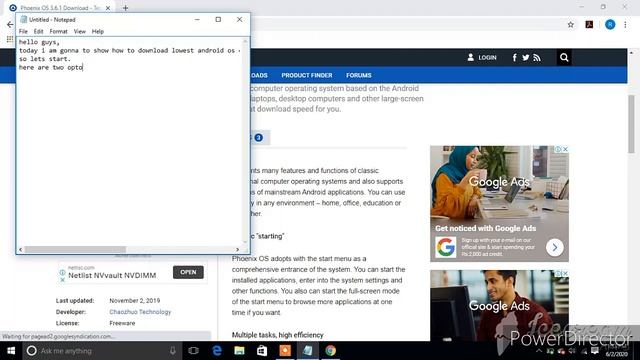Image resolution: width=640 pixels, height=360 pixels.
Task: Open the Notepad Format menu
Action: click(x=58, y=31)
